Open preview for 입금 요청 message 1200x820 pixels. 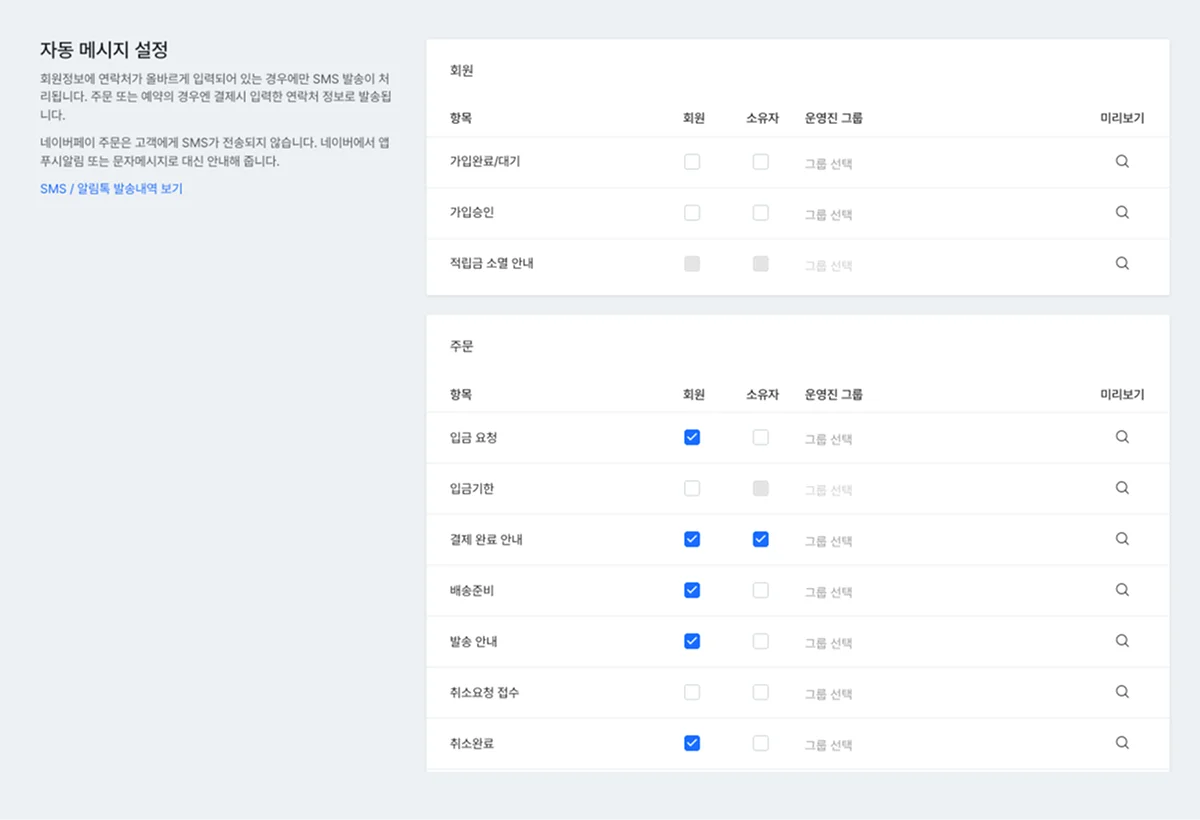[x=1121, y=437]
